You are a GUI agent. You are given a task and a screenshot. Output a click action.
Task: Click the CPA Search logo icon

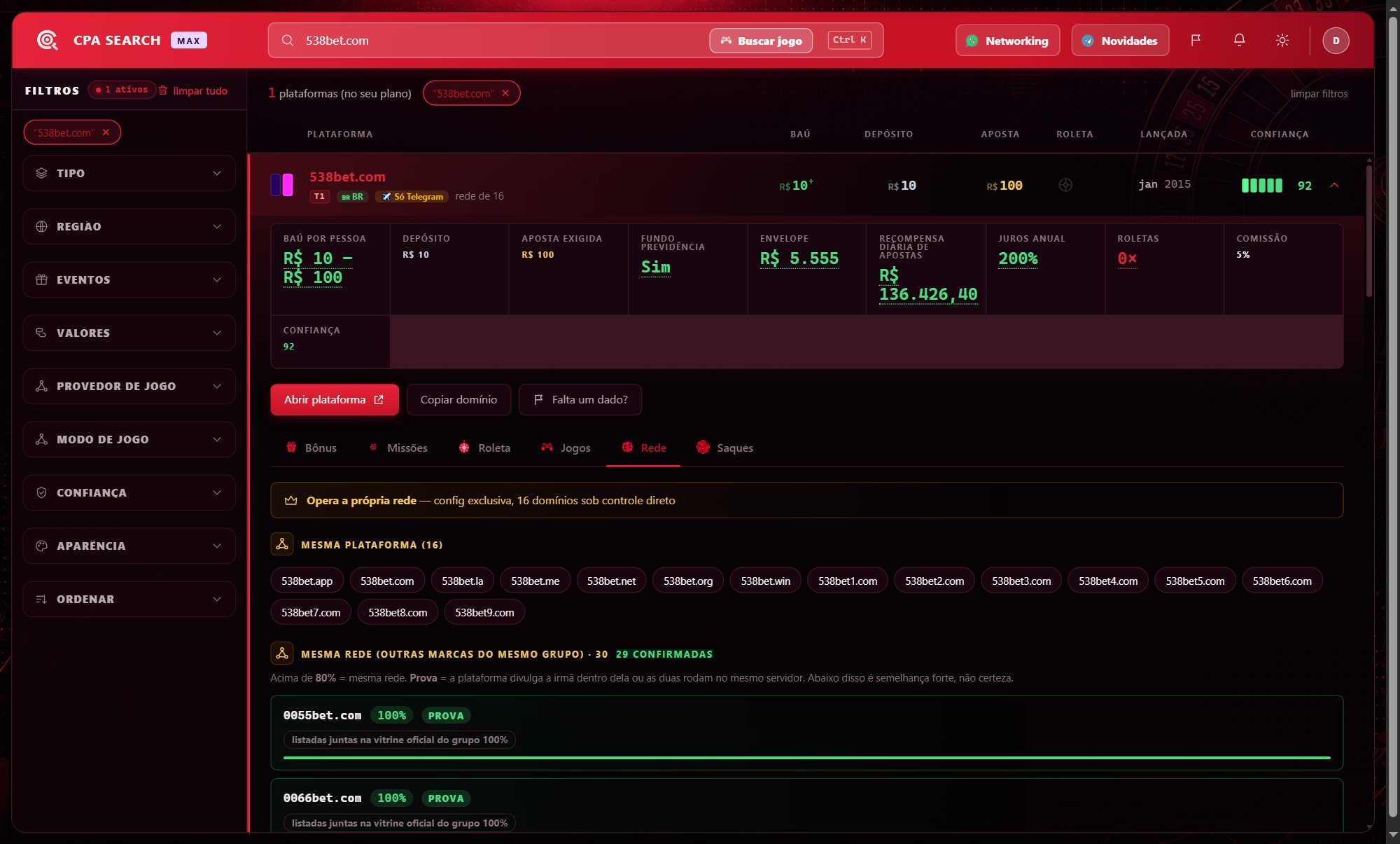click(x=47, y=40)
